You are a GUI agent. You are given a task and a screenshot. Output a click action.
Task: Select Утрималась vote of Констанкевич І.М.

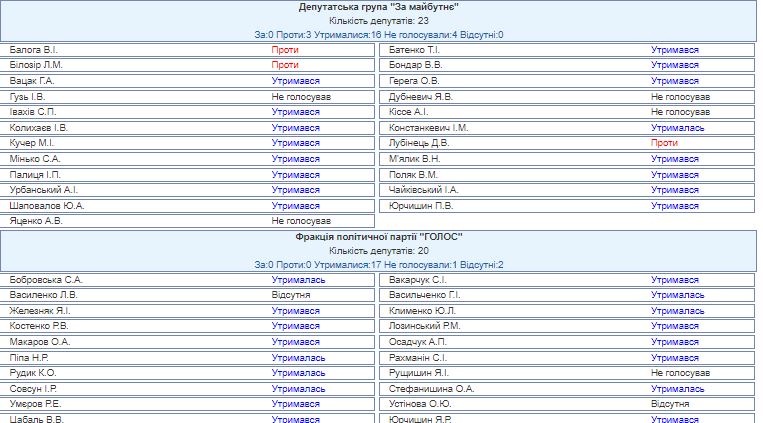click(x=677, y=128)
